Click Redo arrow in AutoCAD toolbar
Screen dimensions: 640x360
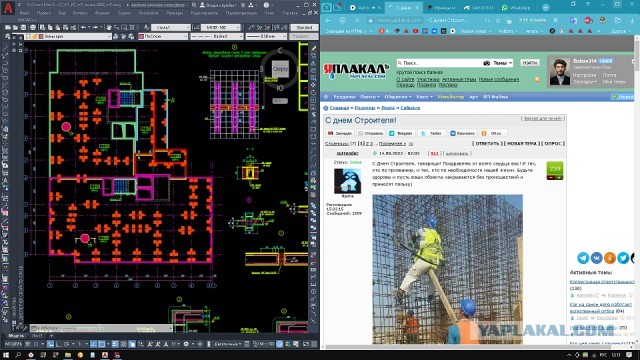96,27
